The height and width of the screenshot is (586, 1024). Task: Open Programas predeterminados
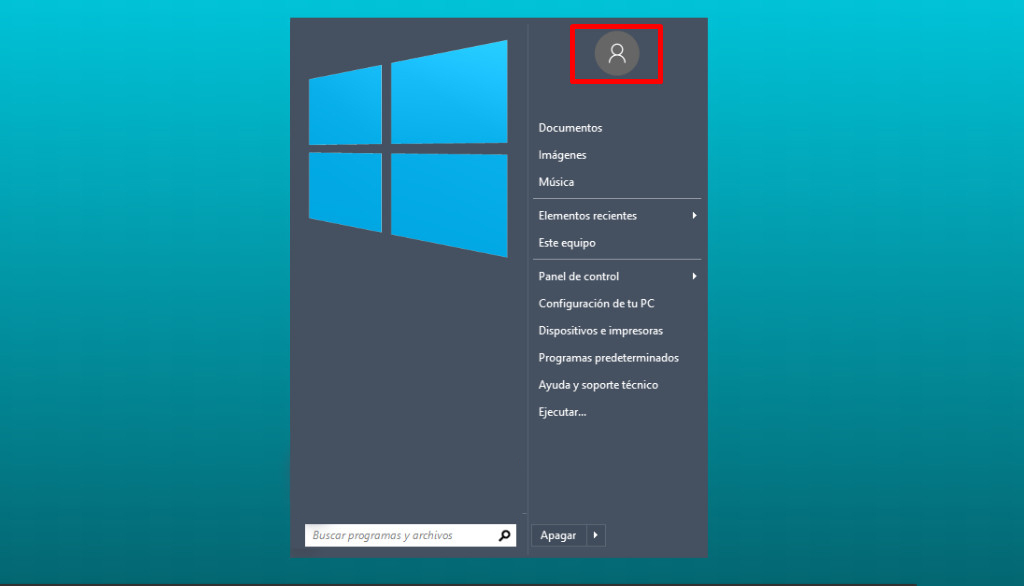click(x=609, y=358)
